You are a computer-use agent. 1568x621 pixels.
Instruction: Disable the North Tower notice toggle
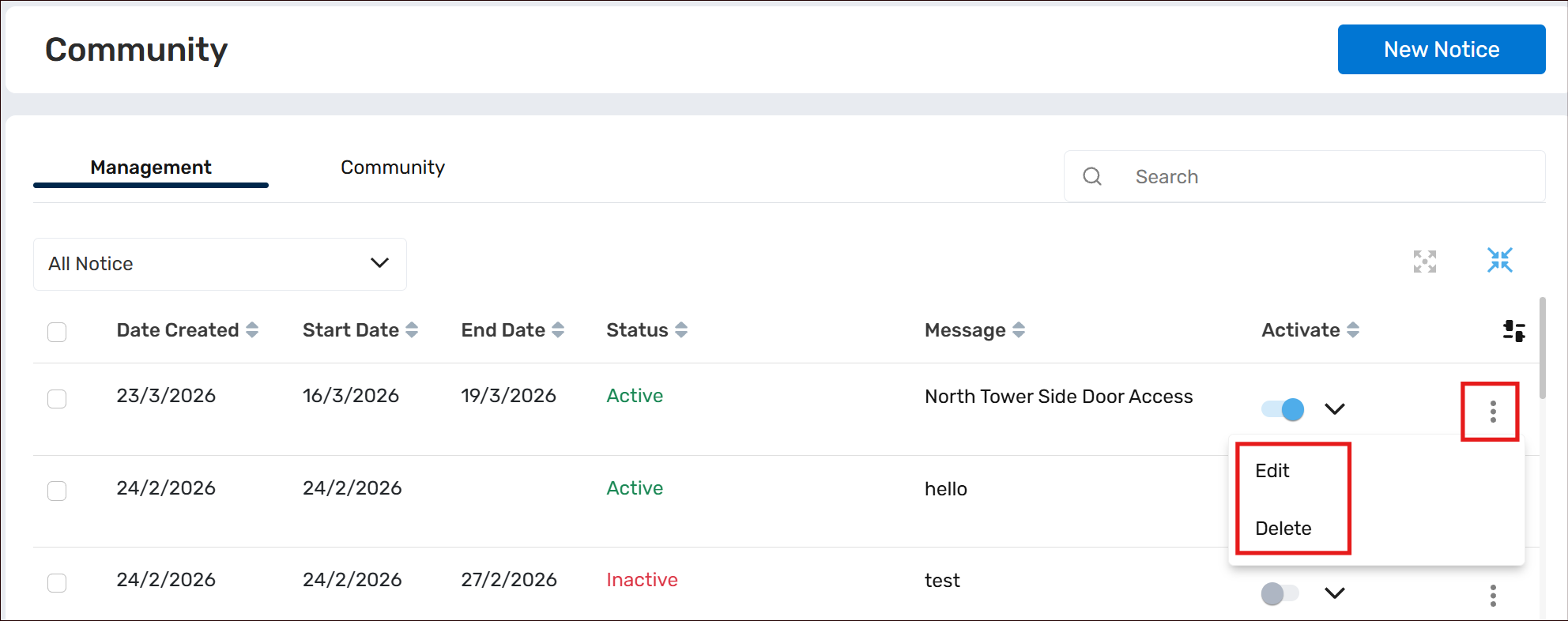(1282, 409)
